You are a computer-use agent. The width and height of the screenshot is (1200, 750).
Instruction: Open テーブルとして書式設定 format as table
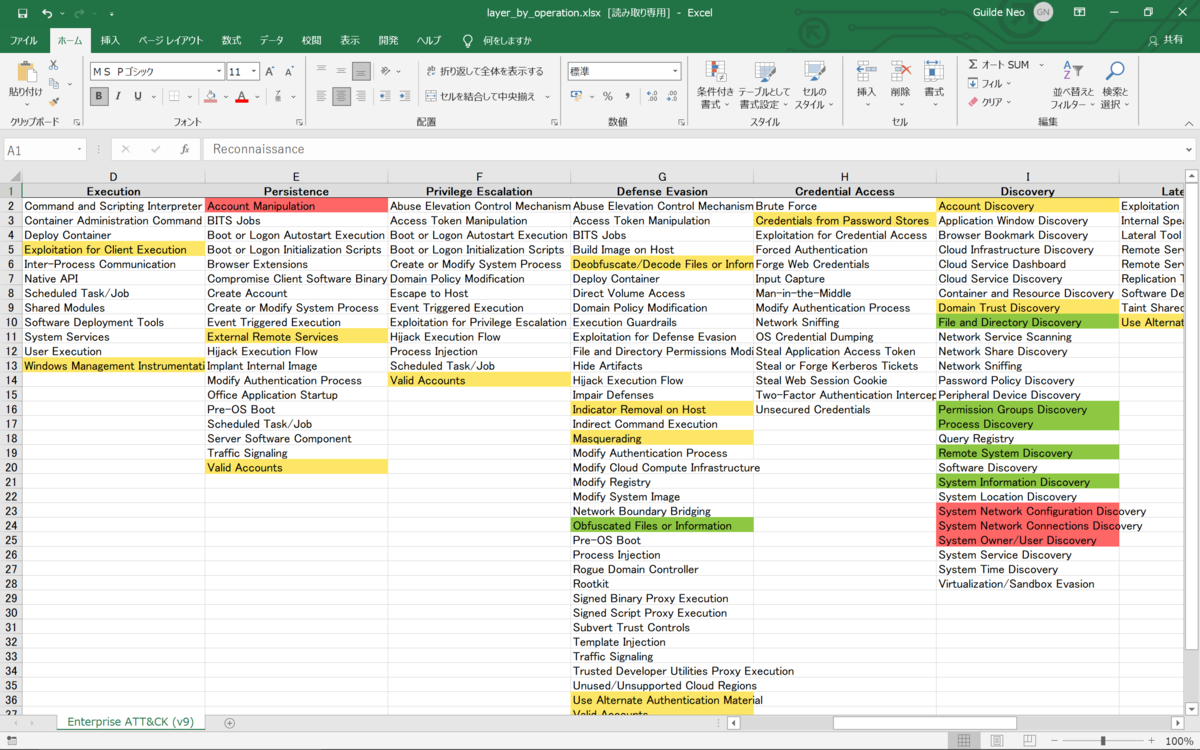point(765,84)
